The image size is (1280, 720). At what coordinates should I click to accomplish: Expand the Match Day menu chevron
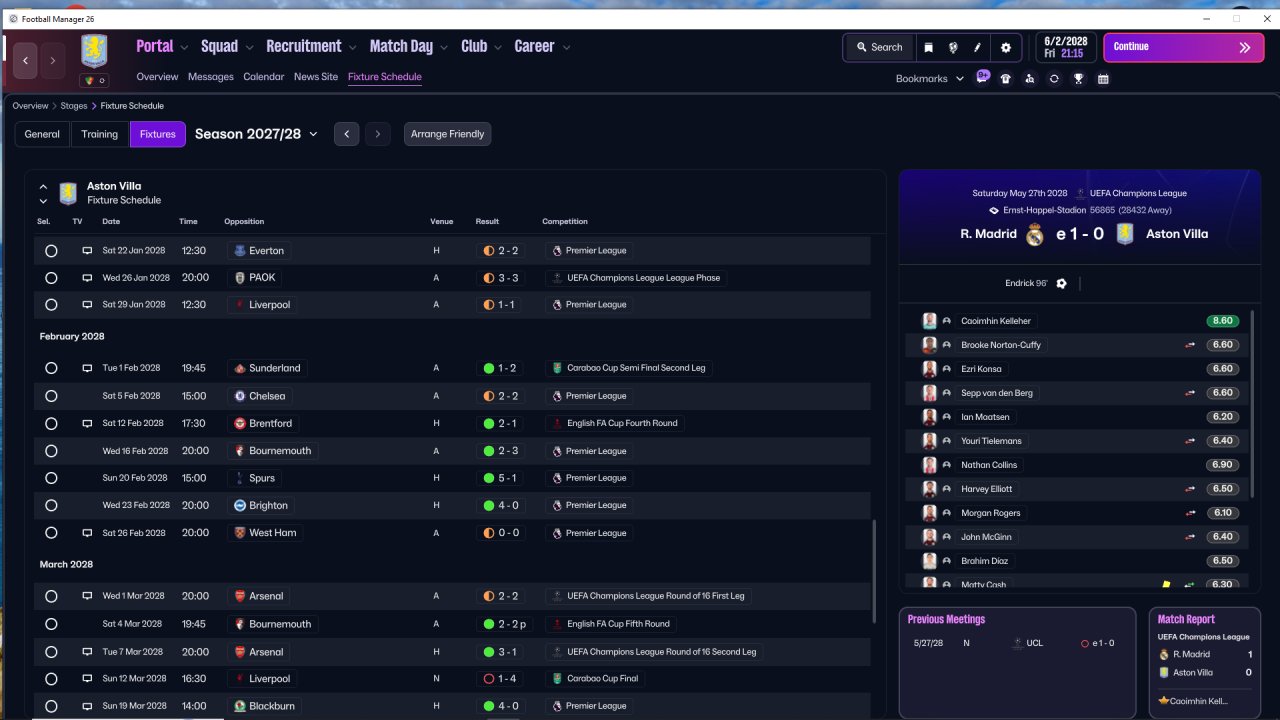point(445,47)
